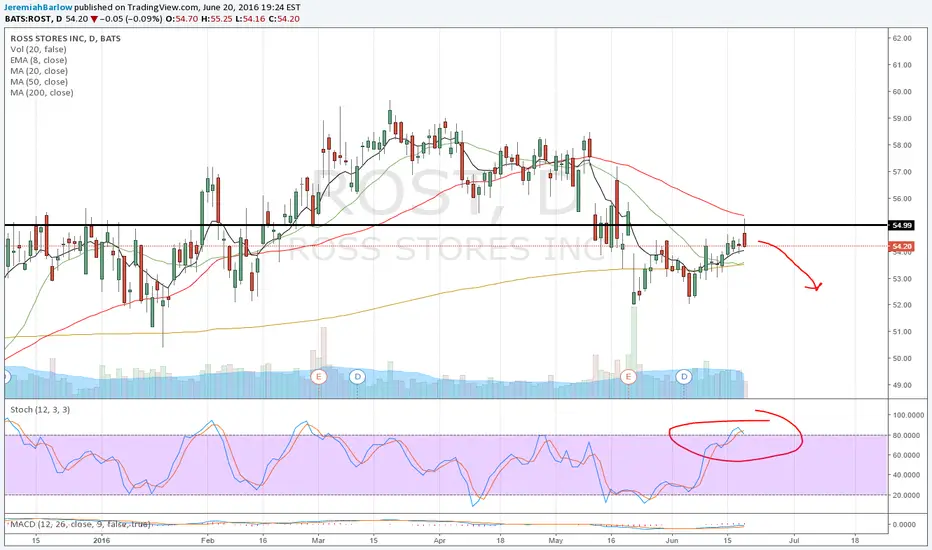Open the JeremiahBarlow author link
The height and width of the screenshot is (550, 932).
click(38, 8)
